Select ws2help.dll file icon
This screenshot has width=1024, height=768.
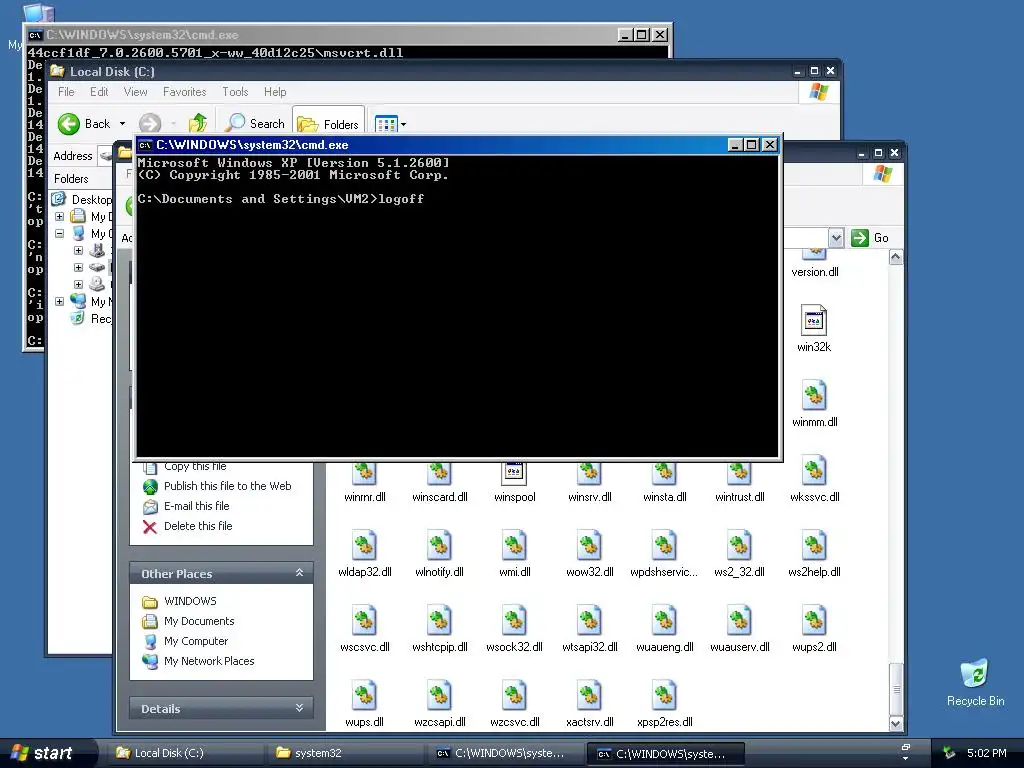tap(814, 545)
